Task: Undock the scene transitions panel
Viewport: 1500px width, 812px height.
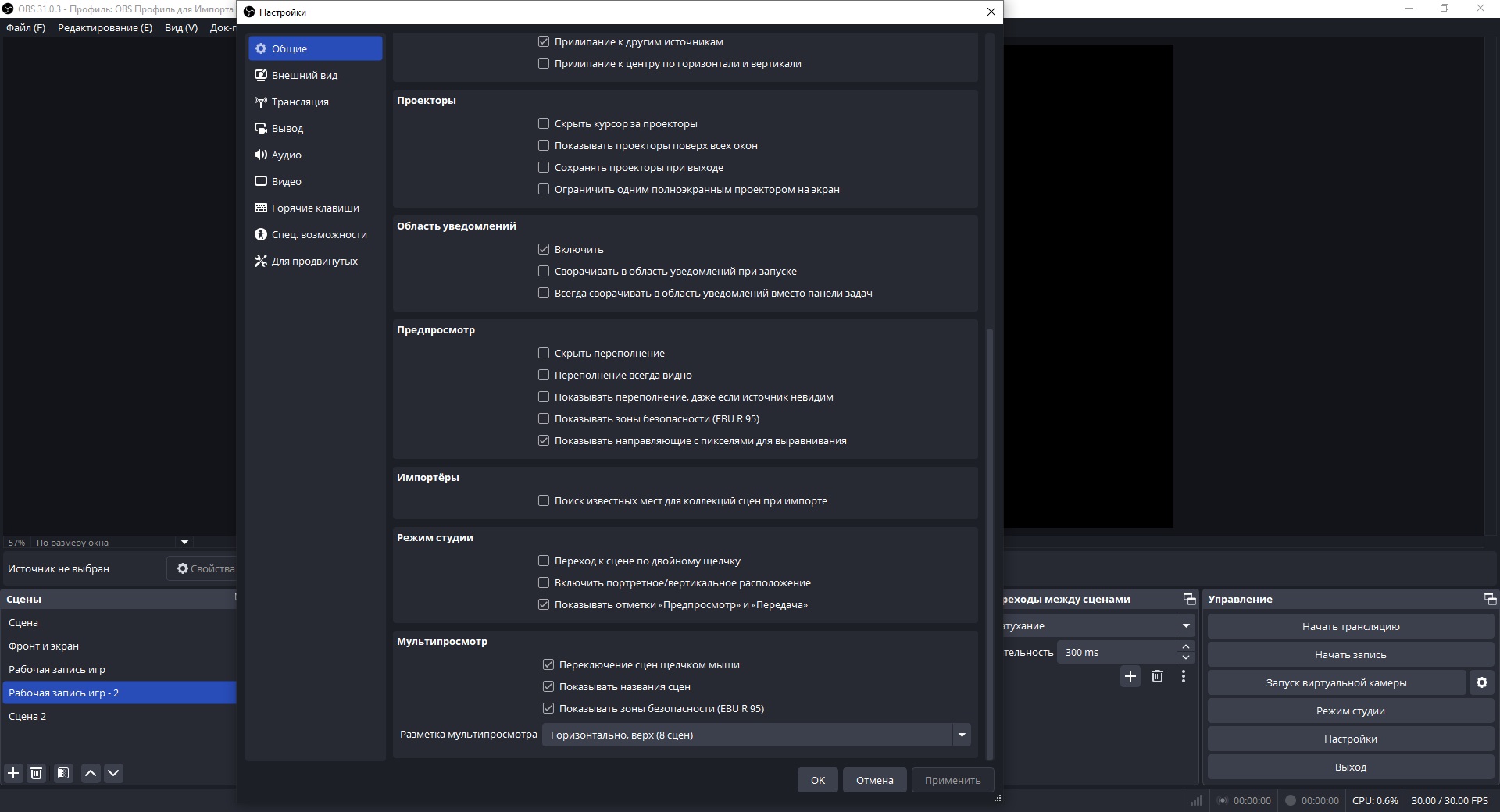Action: [x=1190, y=599]
